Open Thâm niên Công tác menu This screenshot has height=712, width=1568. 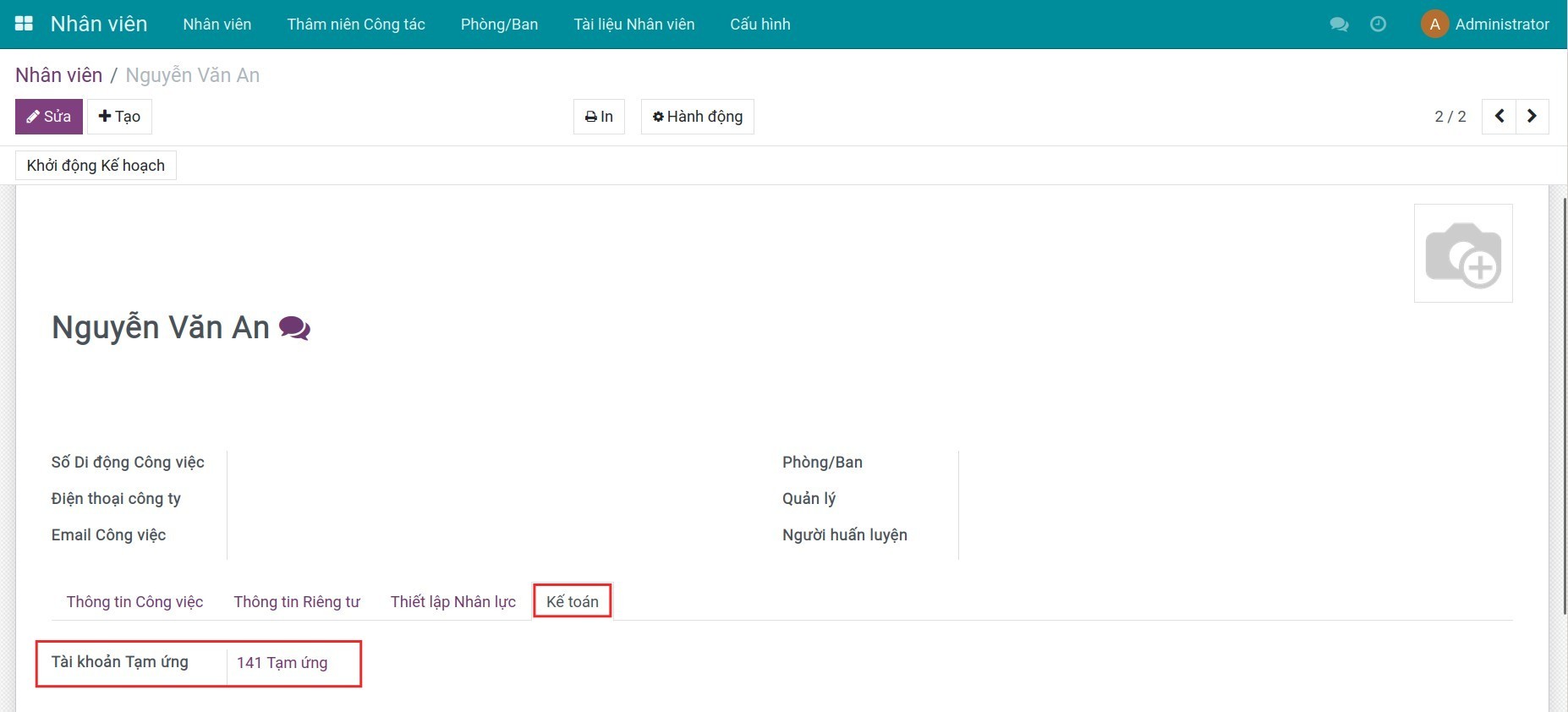tap(355, 25)
